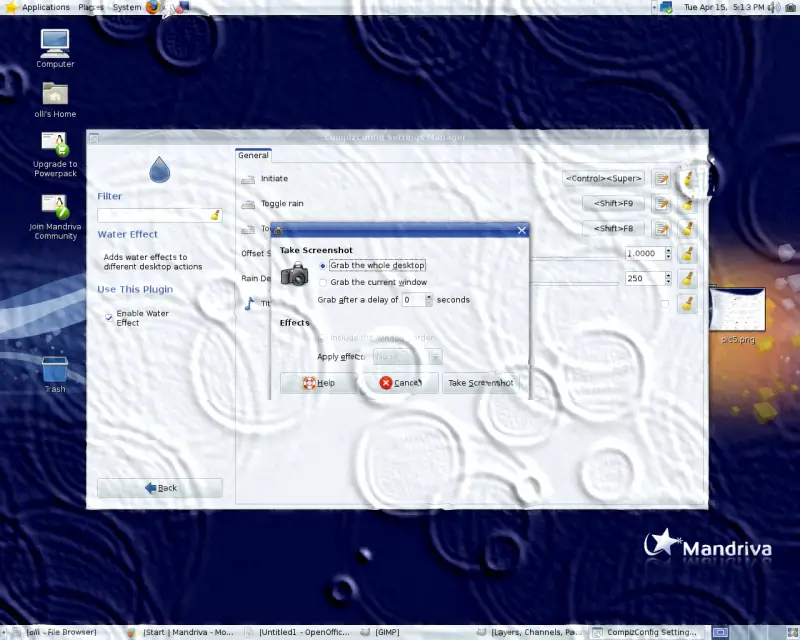Reset the 250 rain delay with broom icon
This screenshot has width=800, height=640.
pos(688,279)
